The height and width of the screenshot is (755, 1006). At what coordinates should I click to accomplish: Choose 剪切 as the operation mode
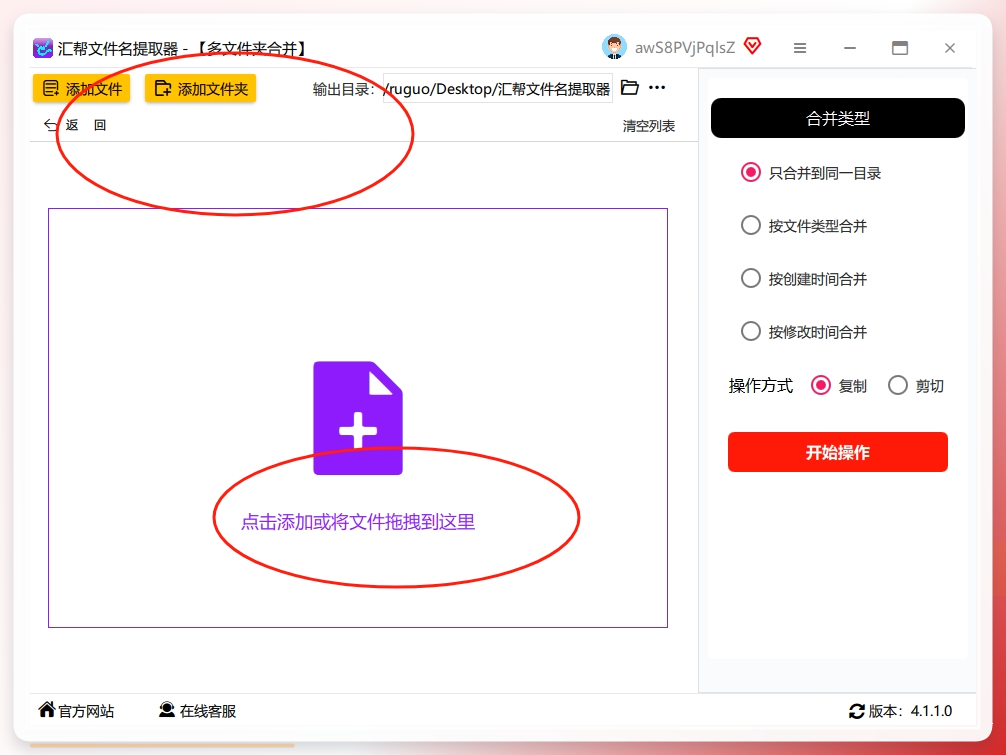tap(916, 386)
